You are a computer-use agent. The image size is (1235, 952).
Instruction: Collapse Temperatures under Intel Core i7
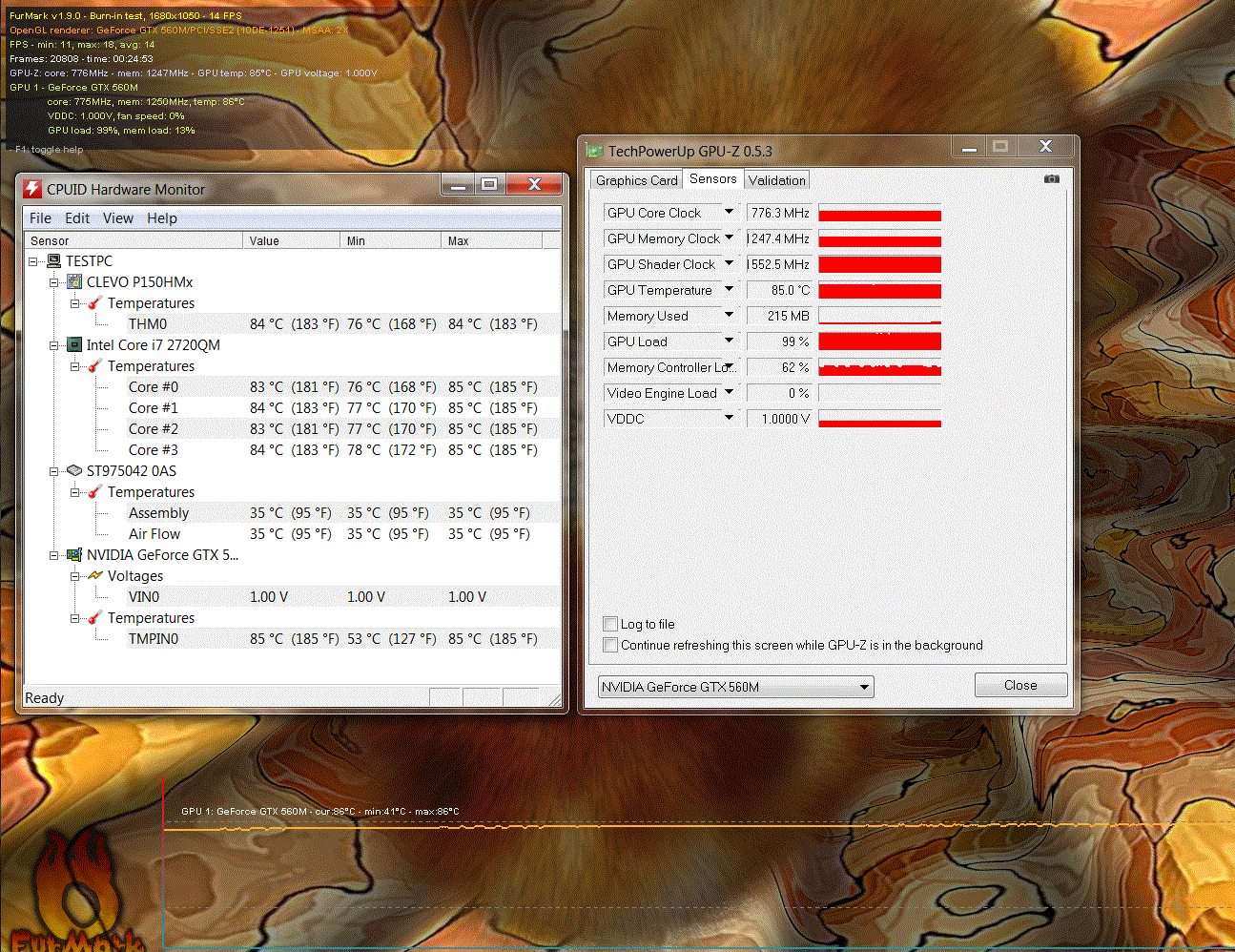pos(75,366)
